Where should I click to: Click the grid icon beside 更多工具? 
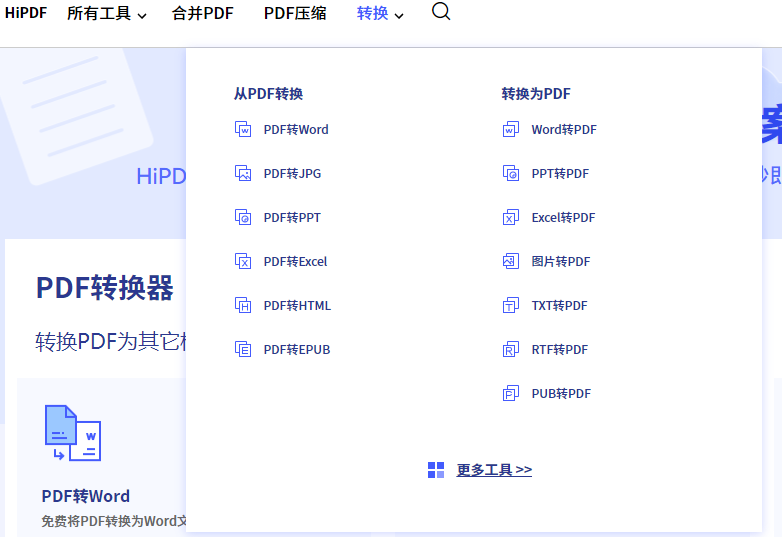(436, 470)
